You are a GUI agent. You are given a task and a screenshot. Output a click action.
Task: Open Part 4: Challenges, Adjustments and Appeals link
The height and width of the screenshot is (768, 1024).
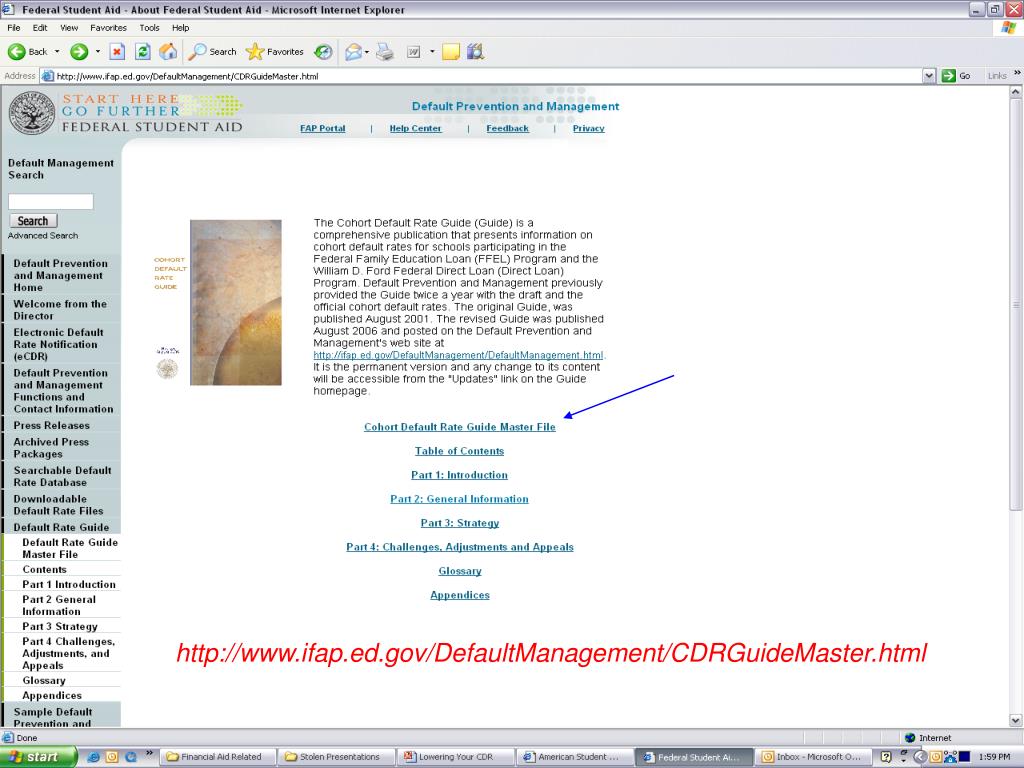pos(460,547)
